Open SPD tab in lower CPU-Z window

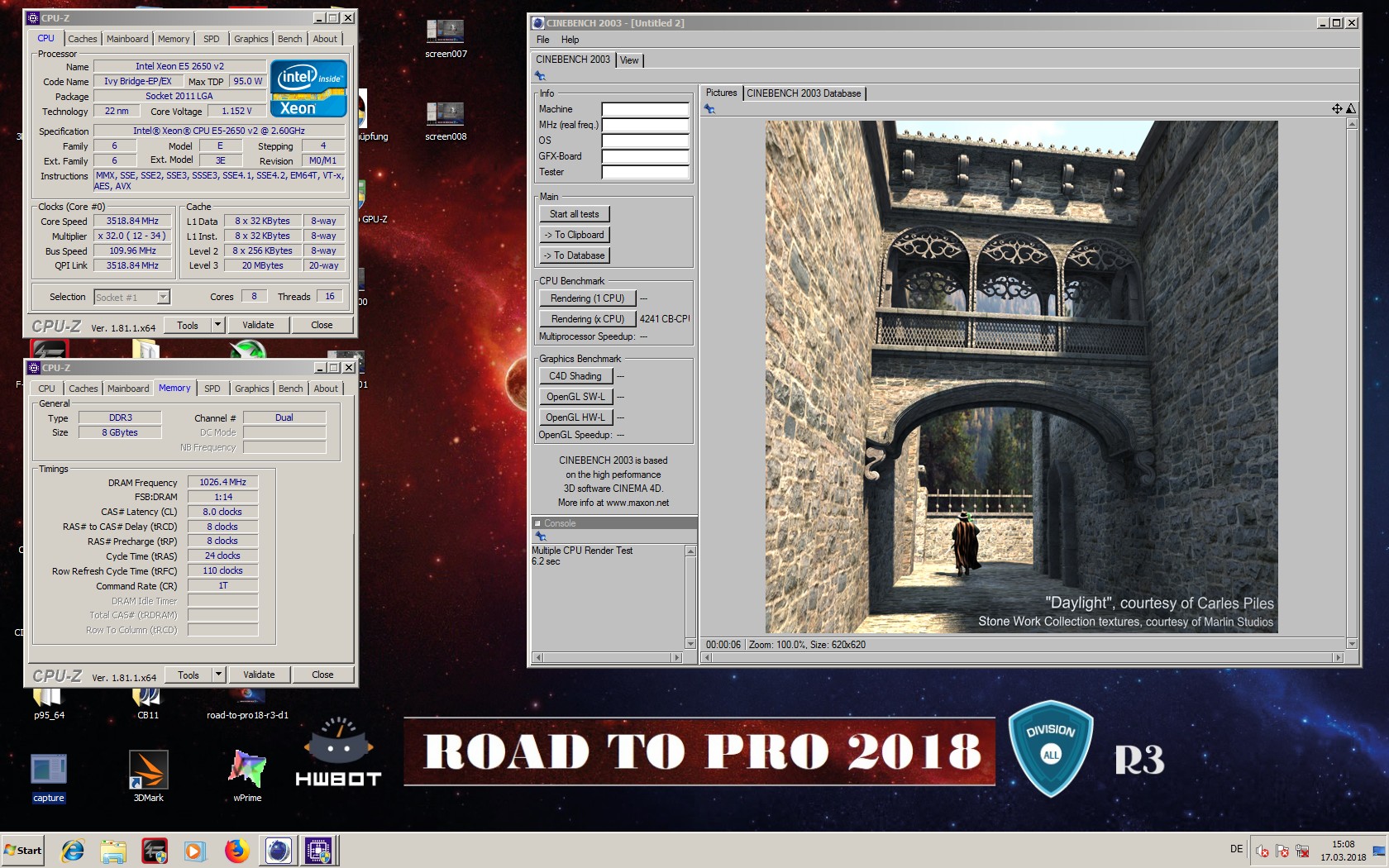(212, 389)
